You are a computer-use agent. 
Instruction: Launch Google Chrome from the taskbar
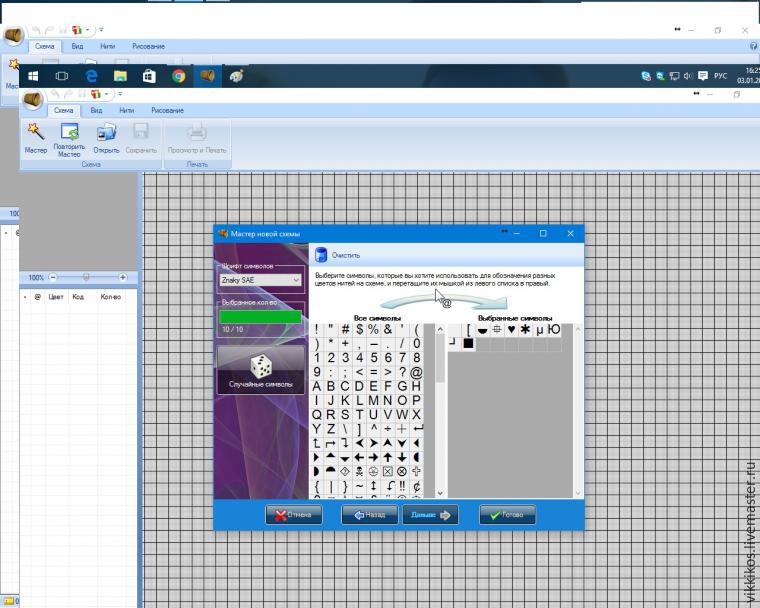pos(179,76)
